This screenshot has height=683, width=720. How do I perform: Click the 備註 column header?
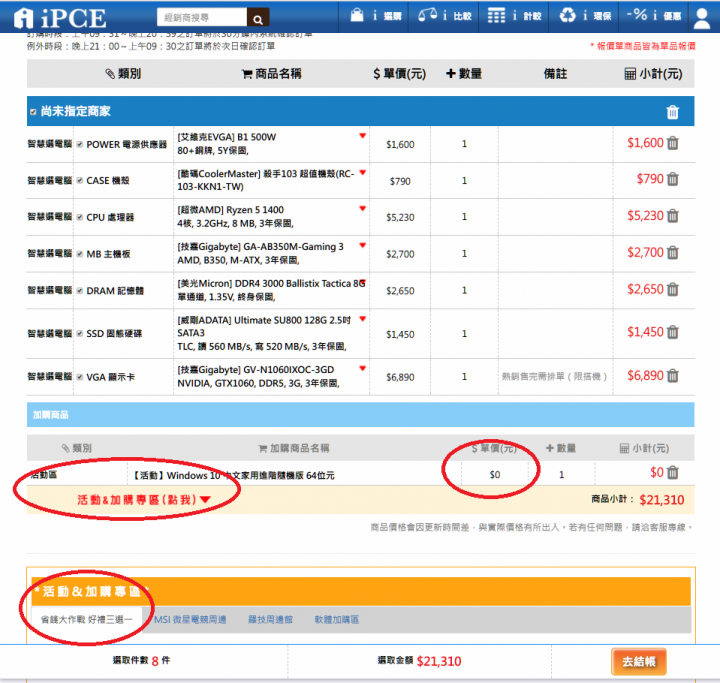tap(555, 73)
